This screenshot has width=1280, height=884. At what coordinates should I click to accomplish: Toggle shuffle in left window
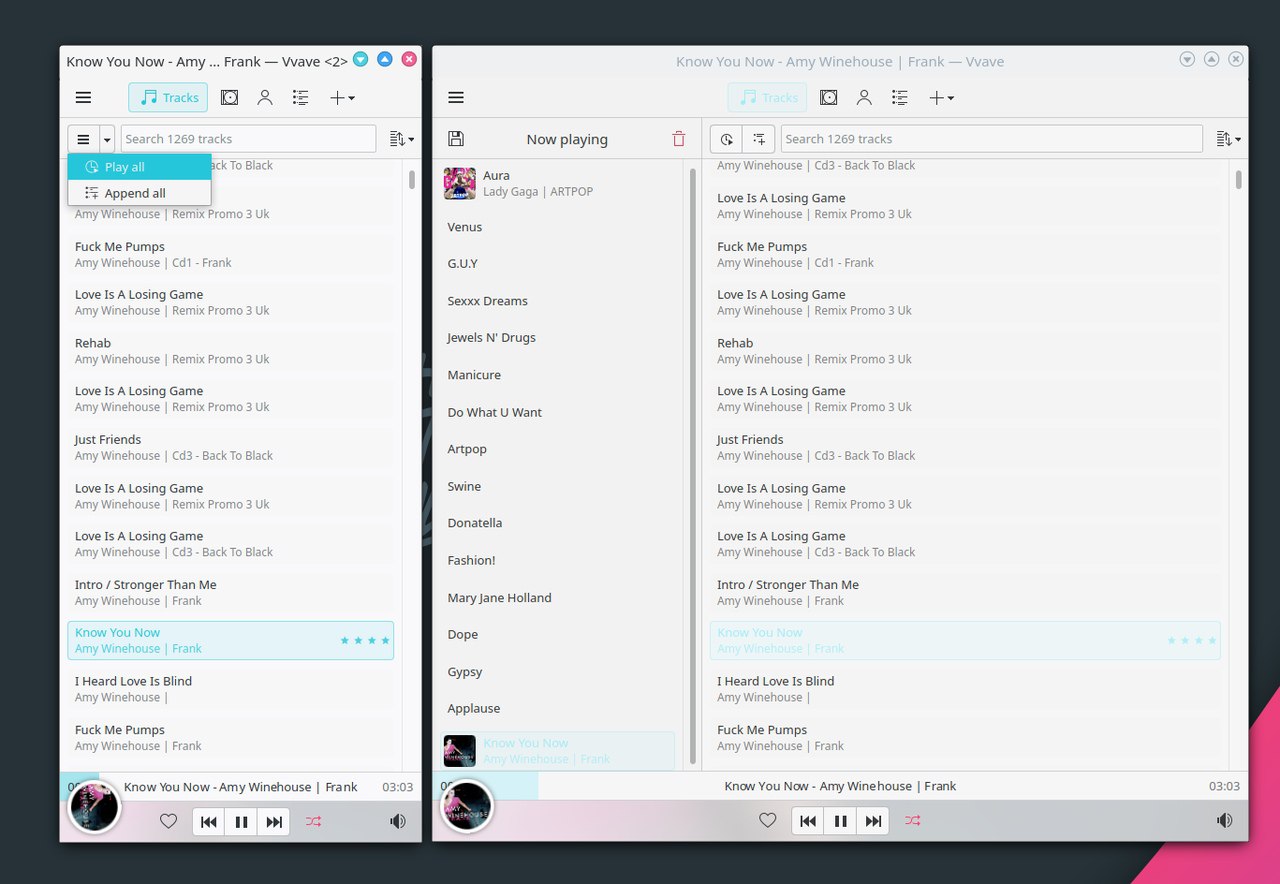[x=314, y=821]
